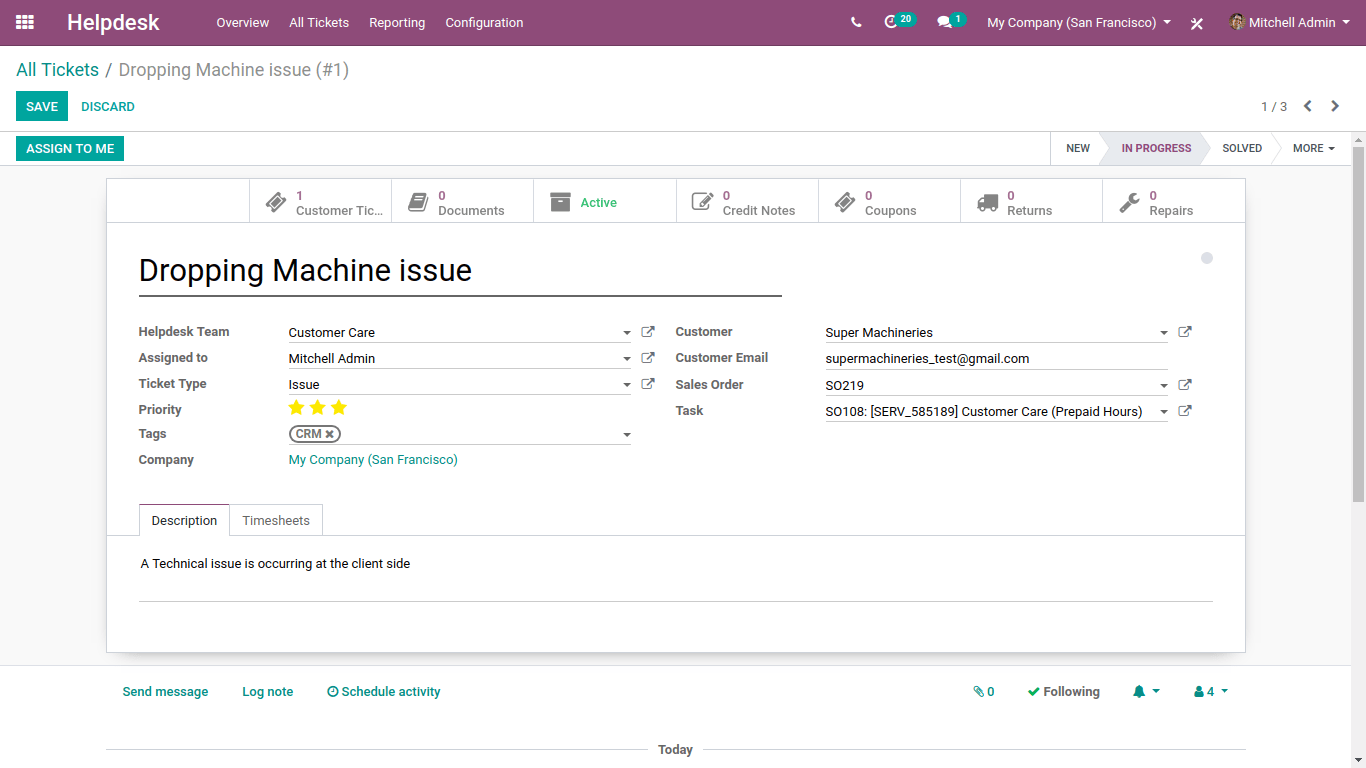Open Coupons stat button
This screenshot has height=768, width=1366.
click(889, 201)
